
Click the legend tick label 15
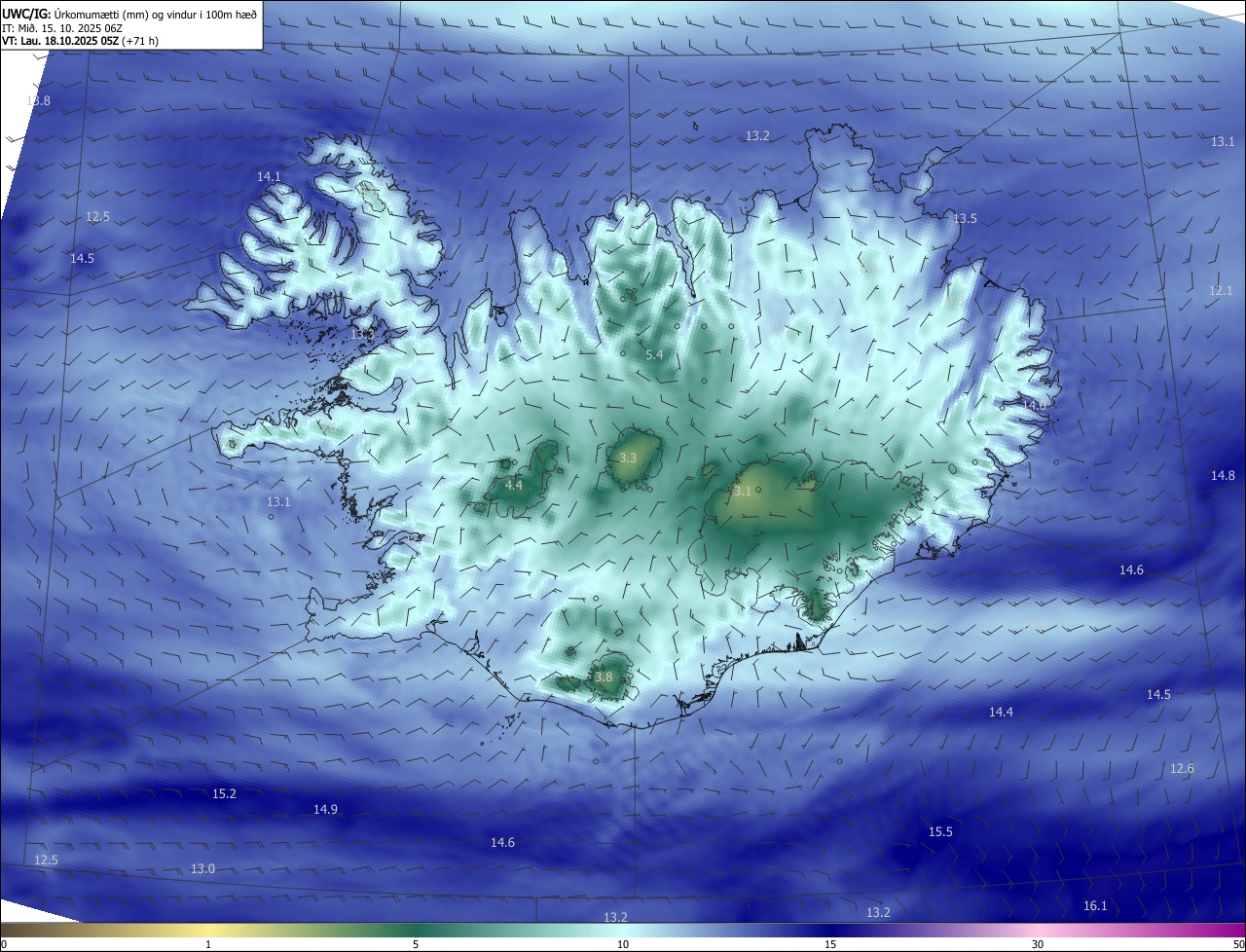tap(830, 944)
